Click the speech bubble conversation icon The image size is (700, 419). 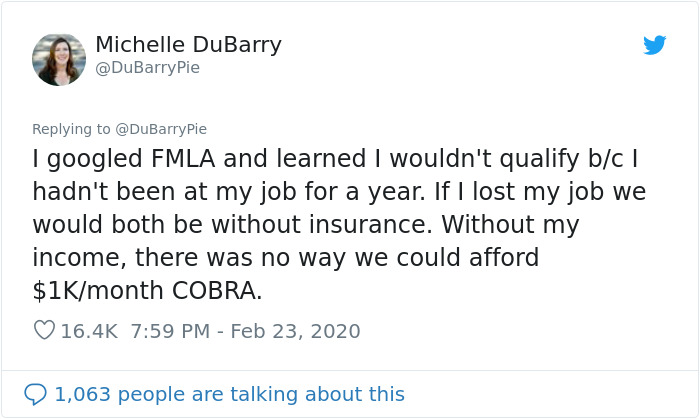(x=36, y=394)
